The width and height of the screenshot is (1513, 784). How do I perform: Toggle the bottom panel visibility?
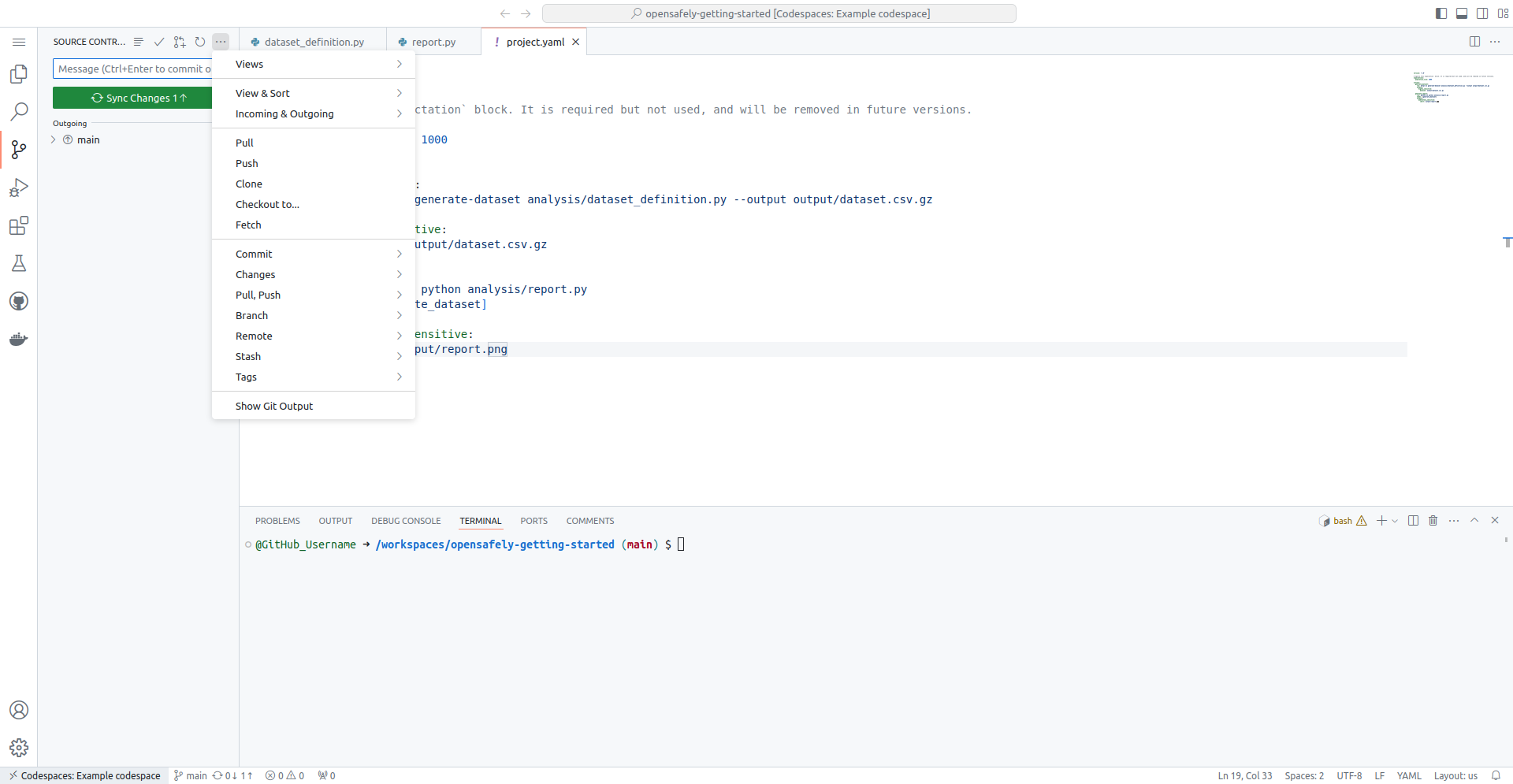point(1462,13)
